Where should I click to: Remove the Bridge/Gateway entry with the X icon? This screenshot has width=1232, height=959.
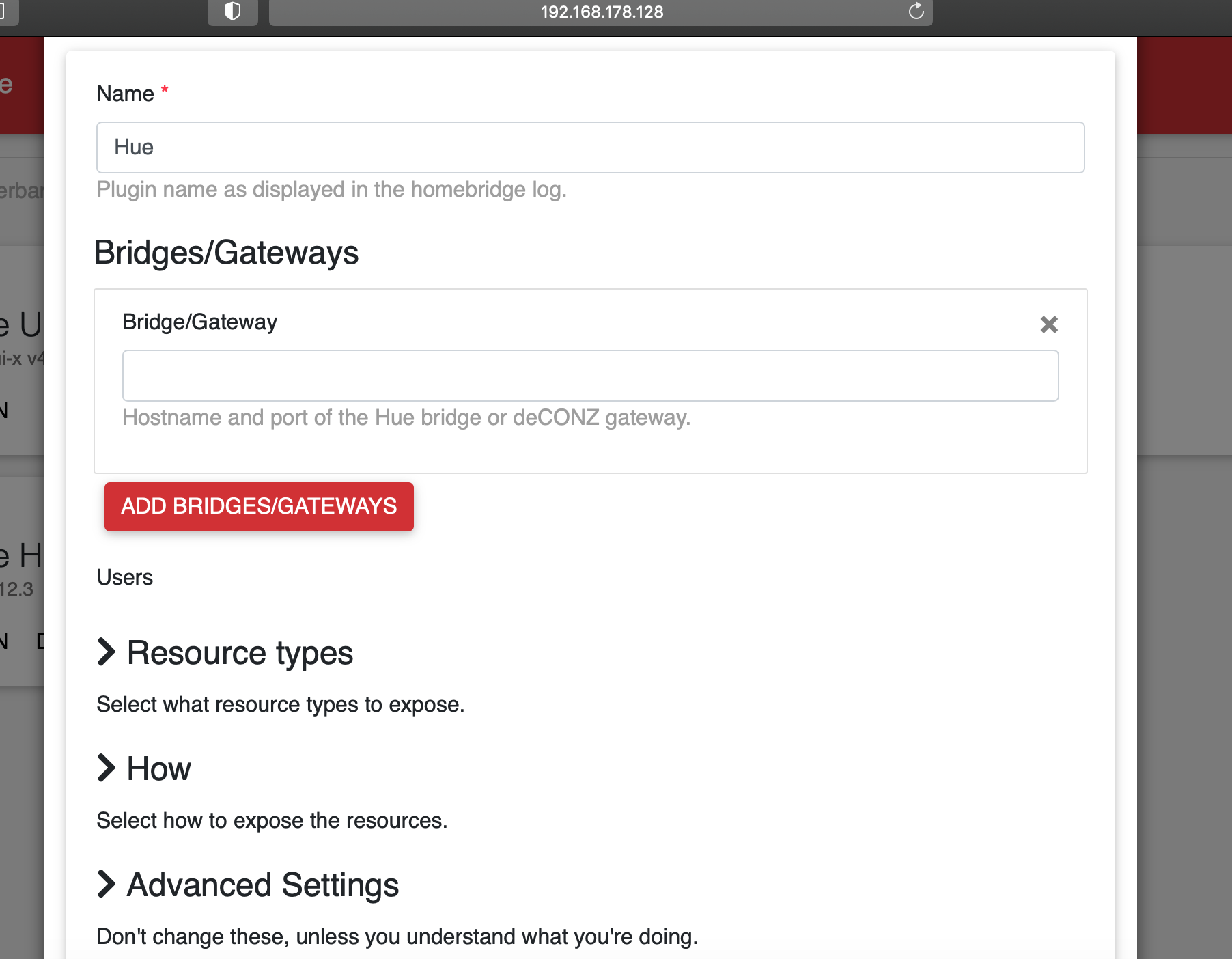pyautogui.click(x=1048, y=324)
